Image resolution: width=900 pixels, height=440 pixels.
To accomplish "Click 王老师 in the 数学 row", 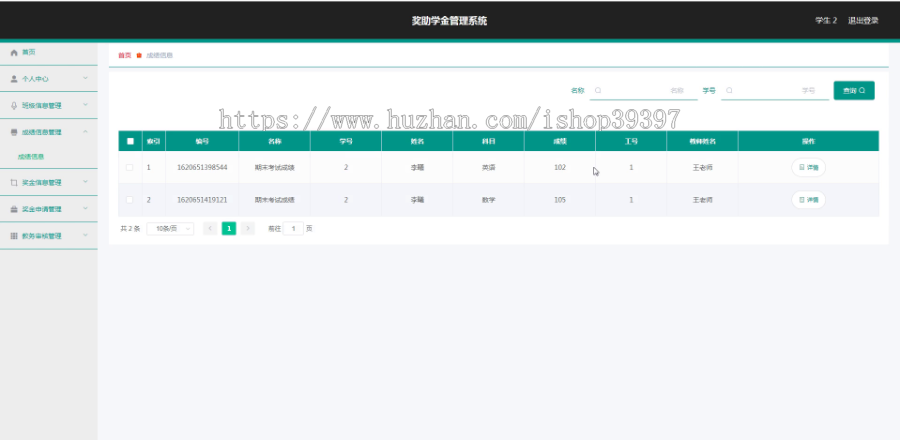I will [703, 200].
